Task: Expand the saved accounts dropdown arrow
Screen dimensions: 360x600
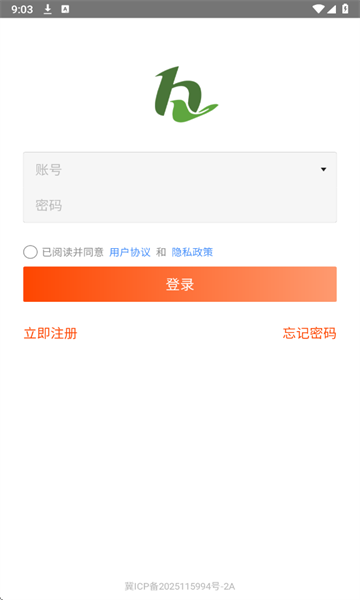Action: click(324, 169)
